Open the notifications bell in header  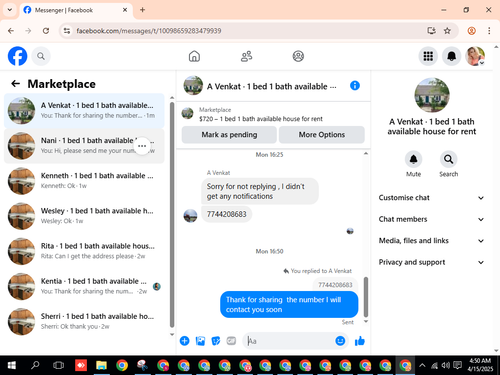(x=451, y=56)
